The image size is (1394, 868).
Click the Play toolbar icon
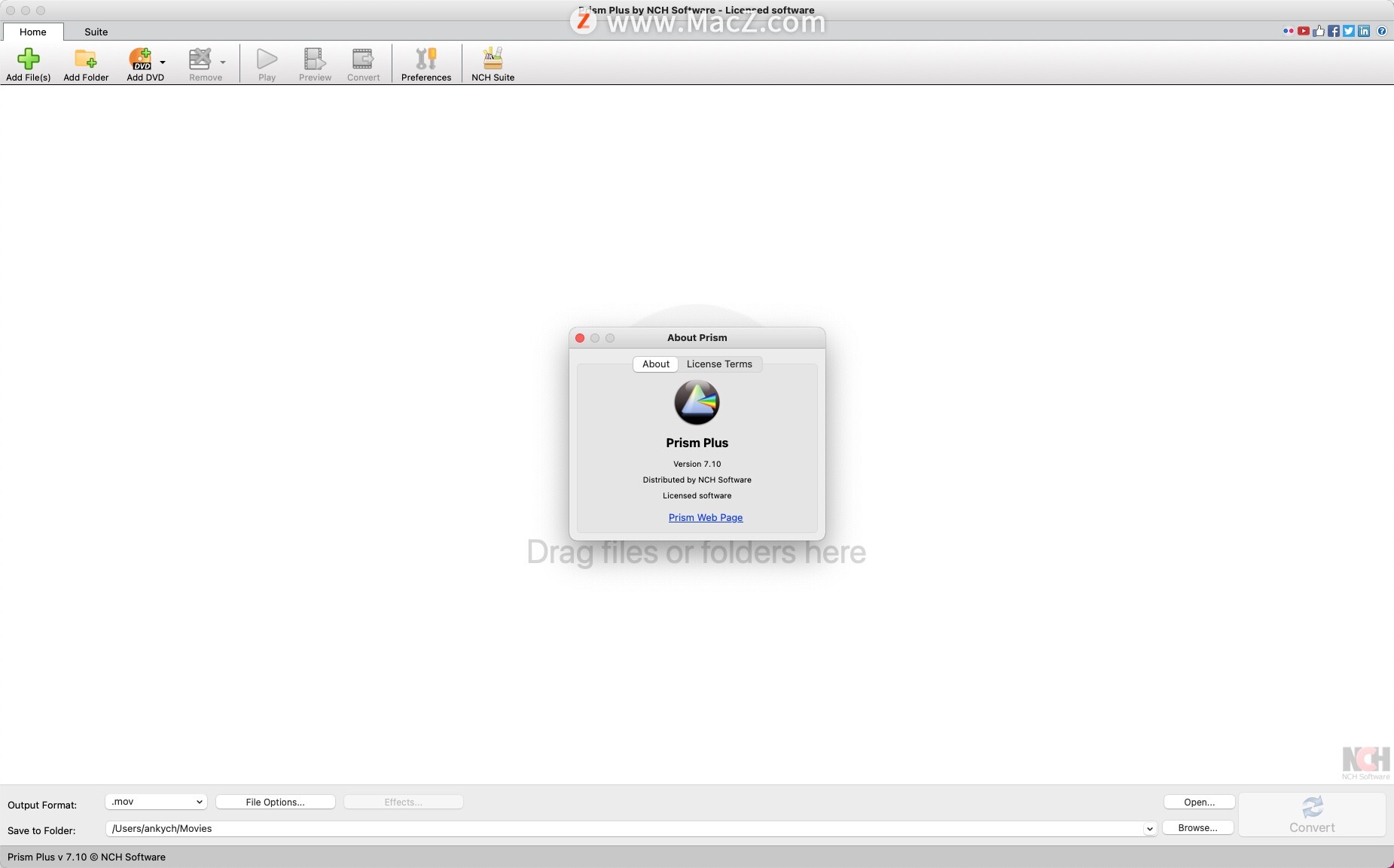[x=267, y=59]
